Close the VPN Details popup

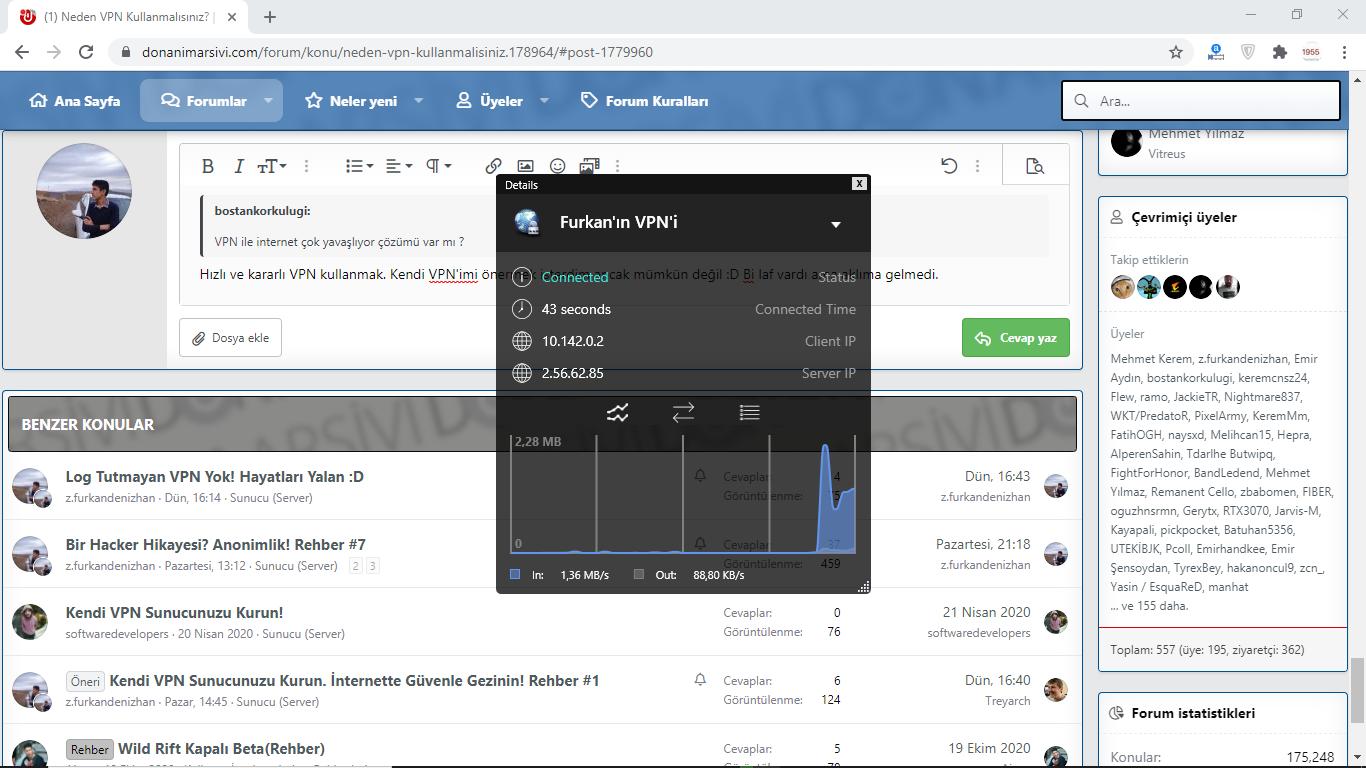tap(859, 184)
